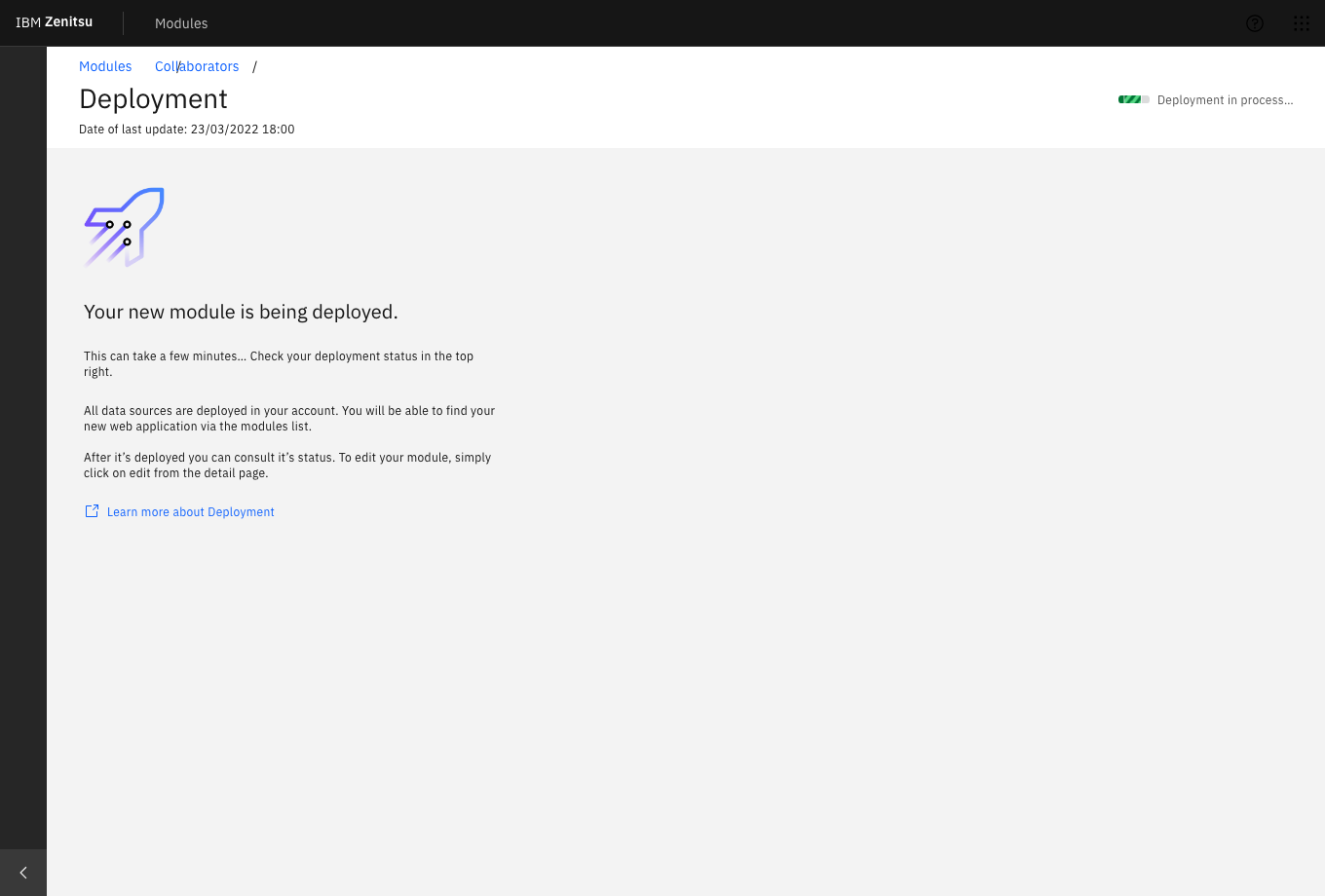Collapse the sidebar with the left chevron

coord(23,873)
